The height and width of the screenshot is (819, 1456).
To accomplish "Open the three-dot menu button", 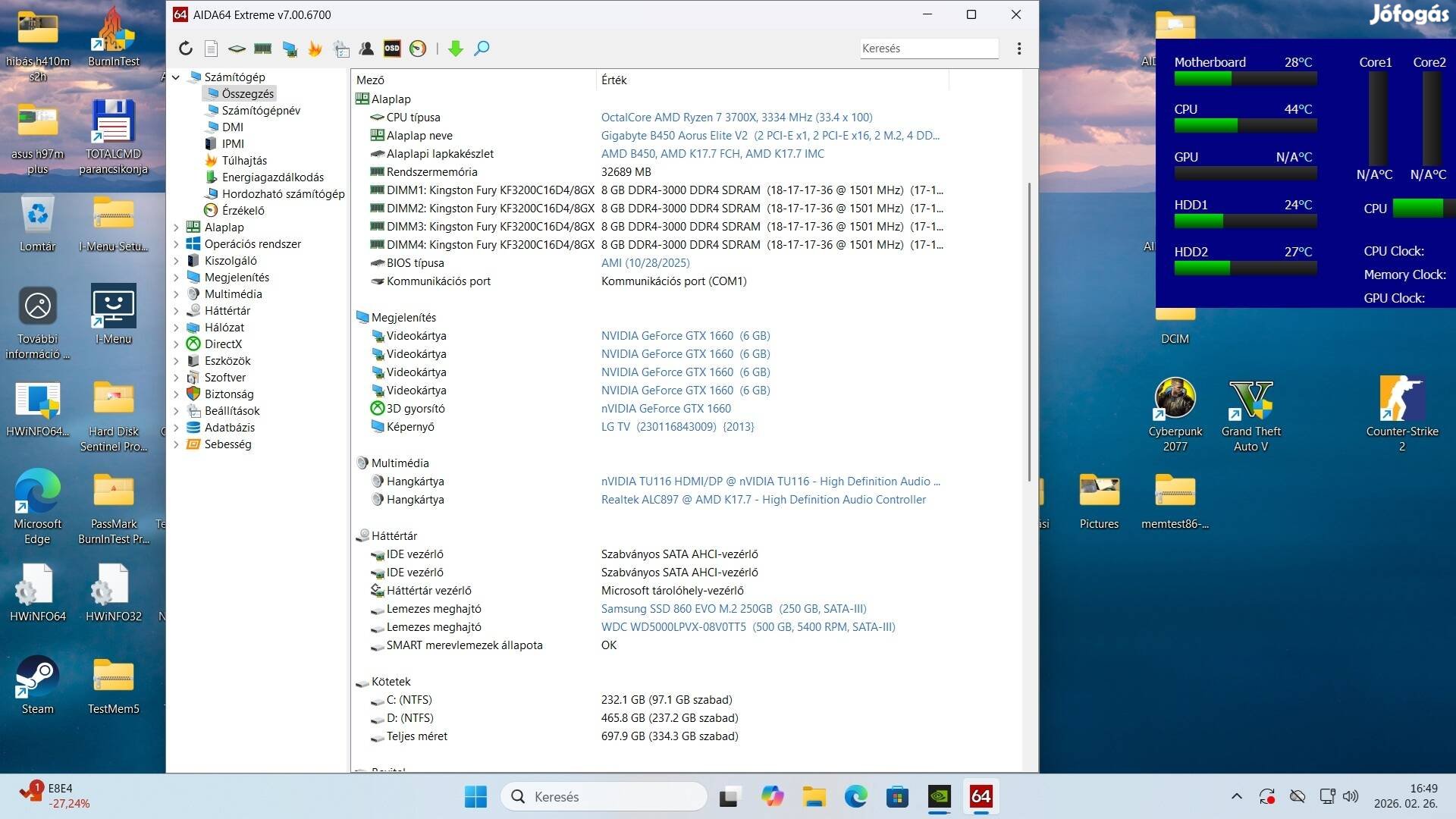I will [x=1019, y=49].
